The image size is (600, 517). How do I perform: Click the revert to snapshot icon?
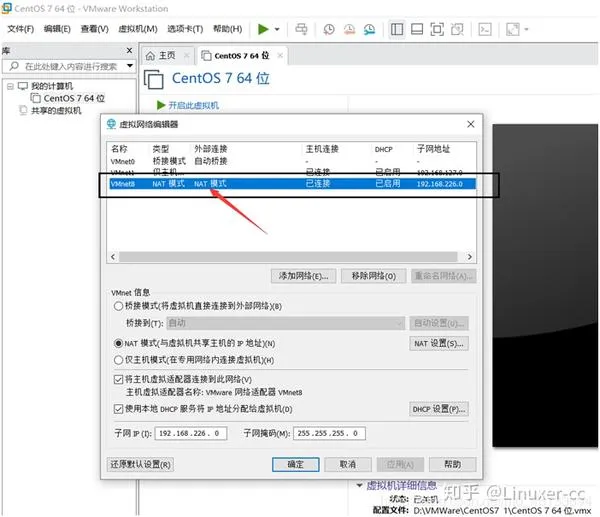[x=350, y=29]
